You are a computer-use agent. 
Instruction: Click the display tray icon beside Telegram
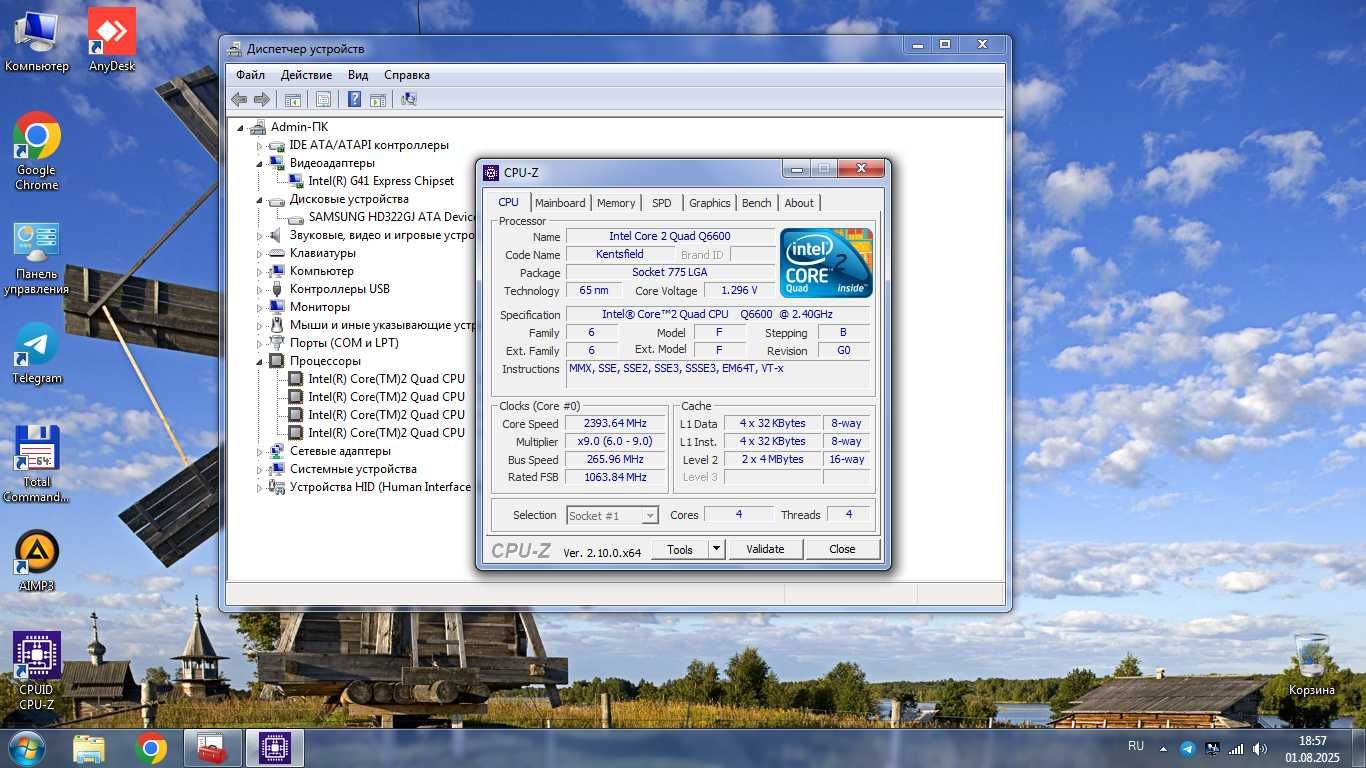1212,748
